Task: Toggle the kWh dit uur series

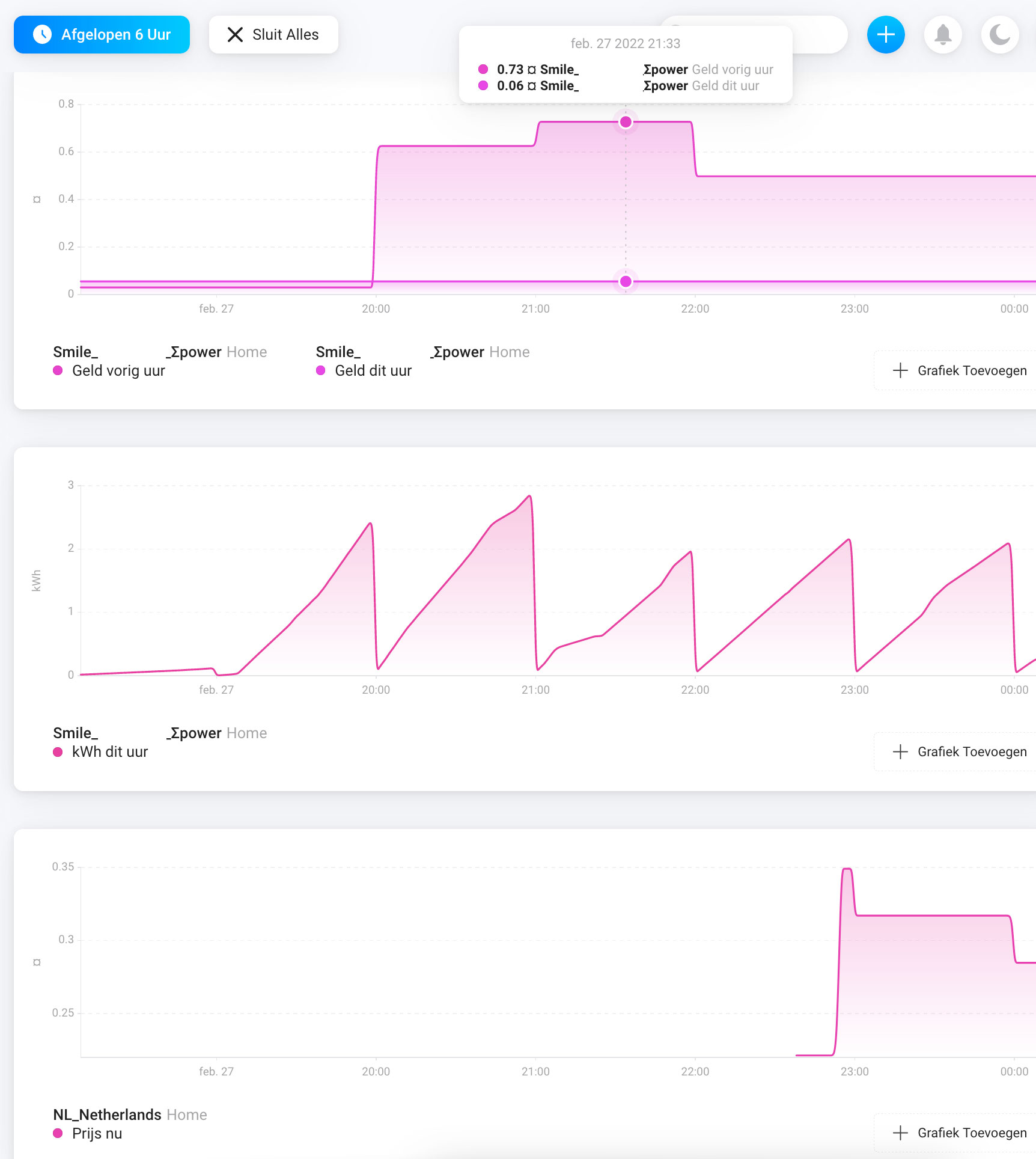Action: point(101,751)
